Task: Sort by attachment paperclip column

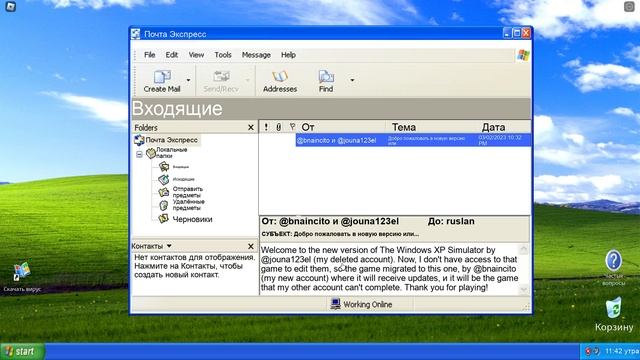Action: click(x=279, y=127)
